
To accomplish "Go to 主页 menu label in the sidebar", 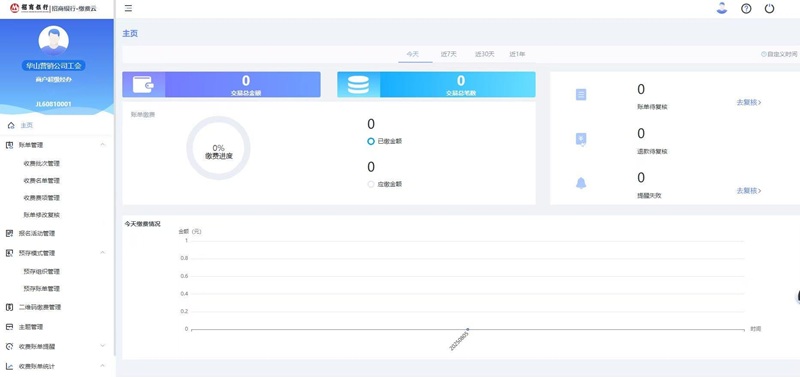I will click(x=27, y=125).
